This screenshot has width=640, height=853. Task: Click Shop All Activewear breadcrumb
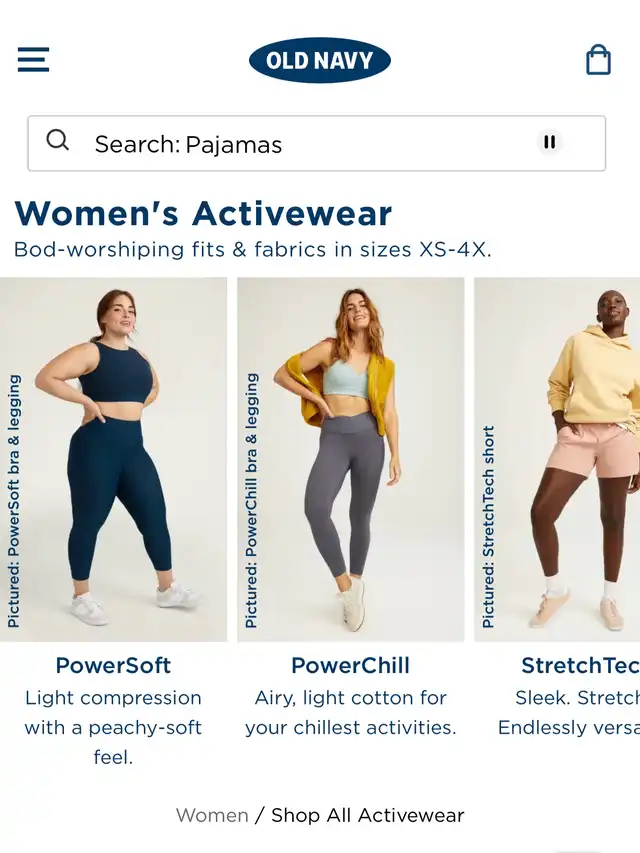tap(368, 815)
